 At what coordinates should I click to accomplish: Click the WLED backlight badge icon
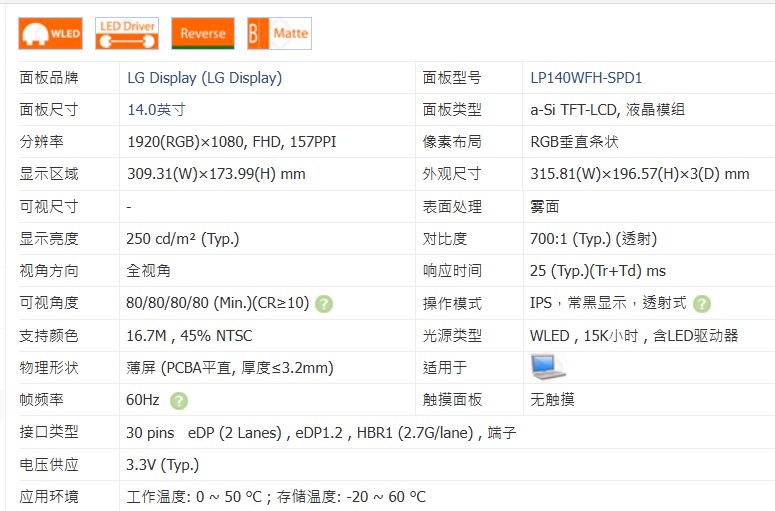50,34
